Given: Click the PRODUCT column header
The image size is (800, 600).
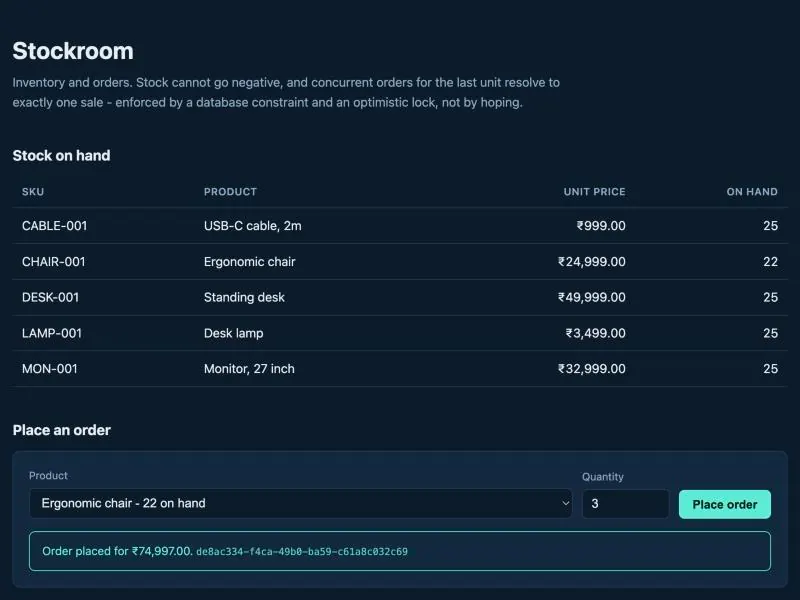Looking at the screenshot, I should [231, 192].
